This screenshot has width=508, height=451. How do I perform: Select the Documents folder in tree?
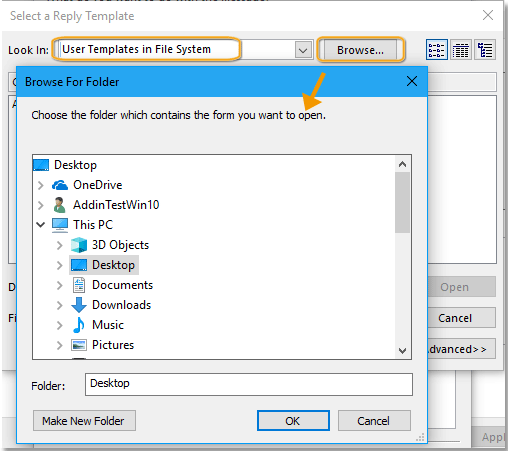[122, 285]
